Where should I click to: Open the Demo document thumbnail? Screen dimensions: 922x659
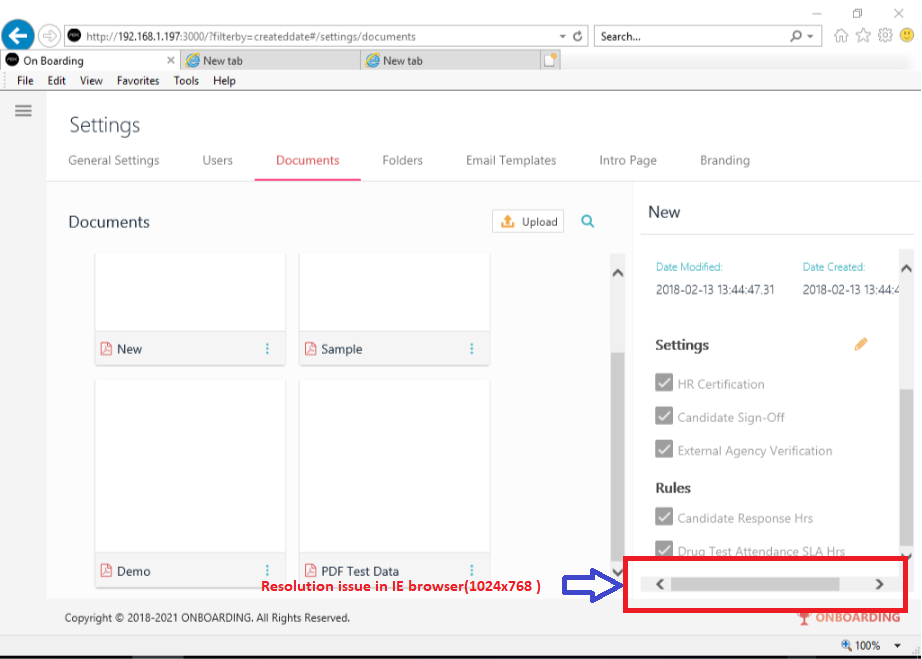pos(190,466)
